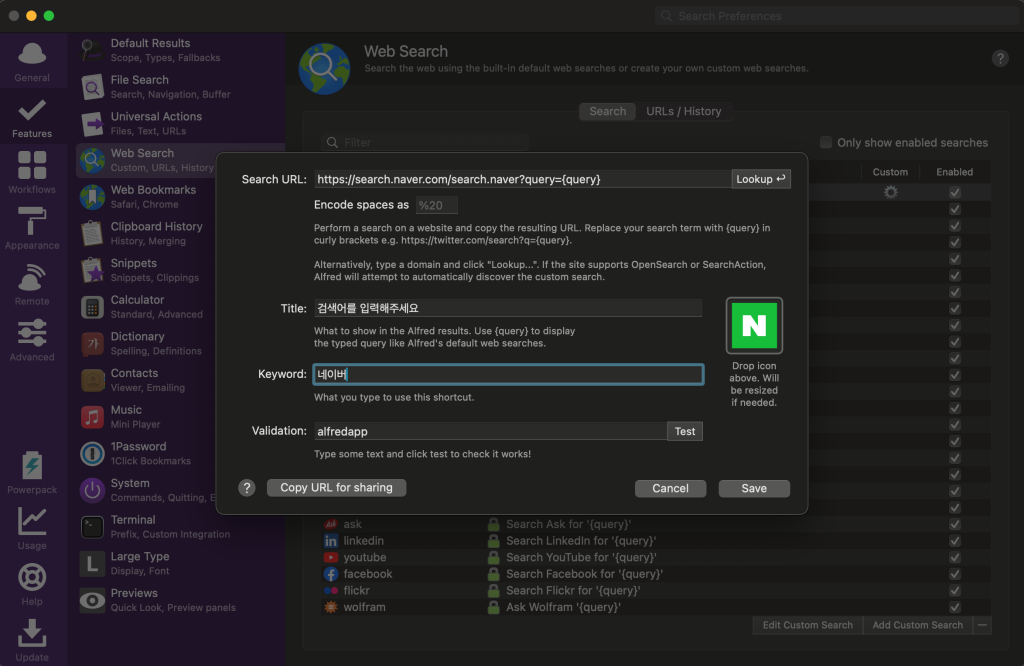The image size is (1024, 666).
Task: Select the flickr search row
Action: 656,590
